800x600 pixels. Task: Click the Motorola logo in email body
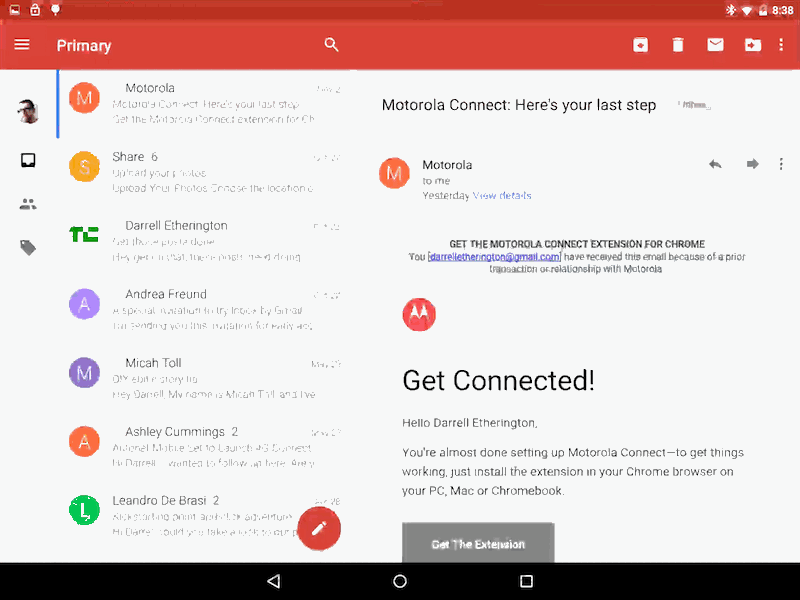[419, 314]
